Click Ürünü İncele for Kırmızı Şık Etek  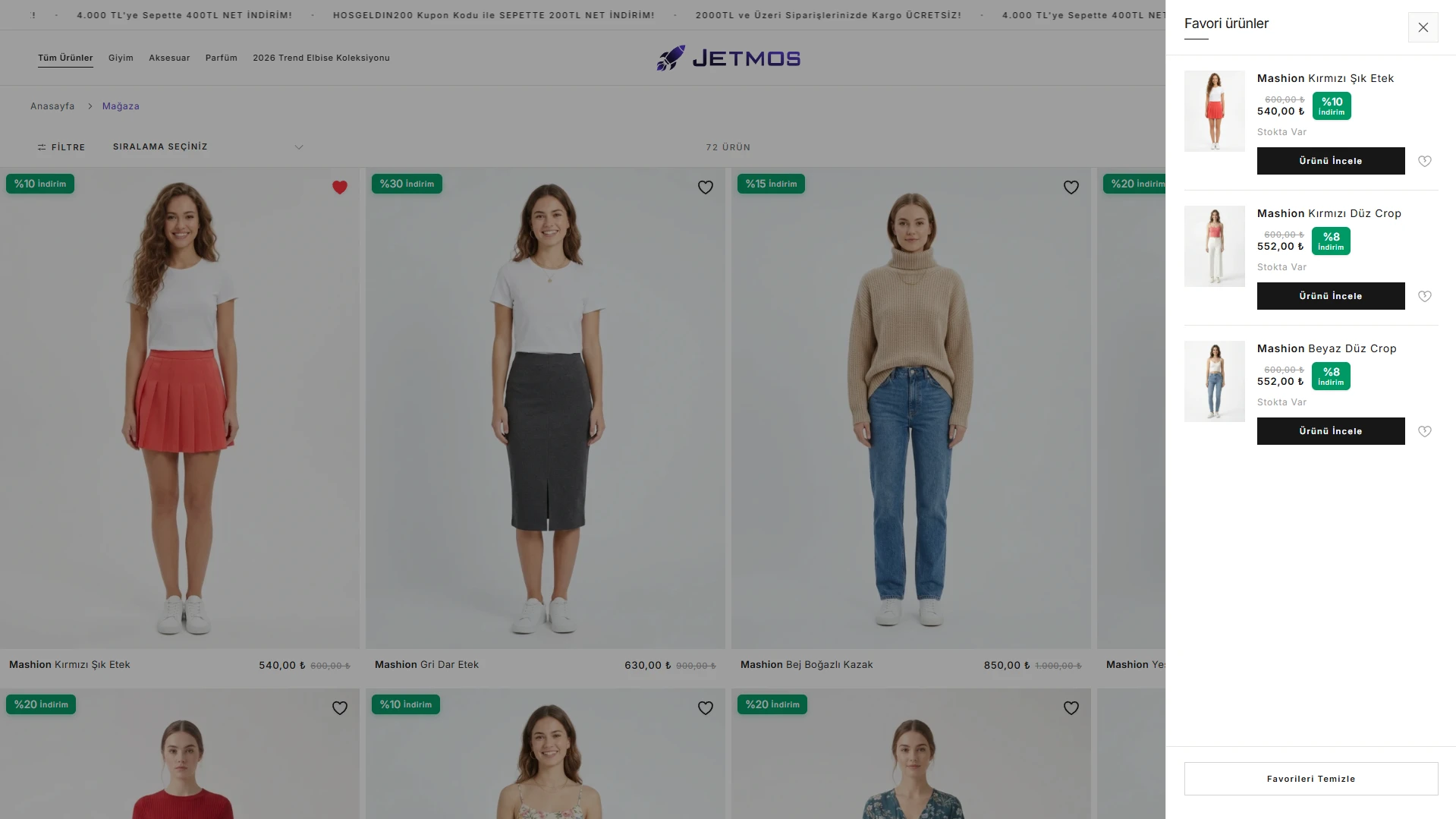coord(1330,161)
